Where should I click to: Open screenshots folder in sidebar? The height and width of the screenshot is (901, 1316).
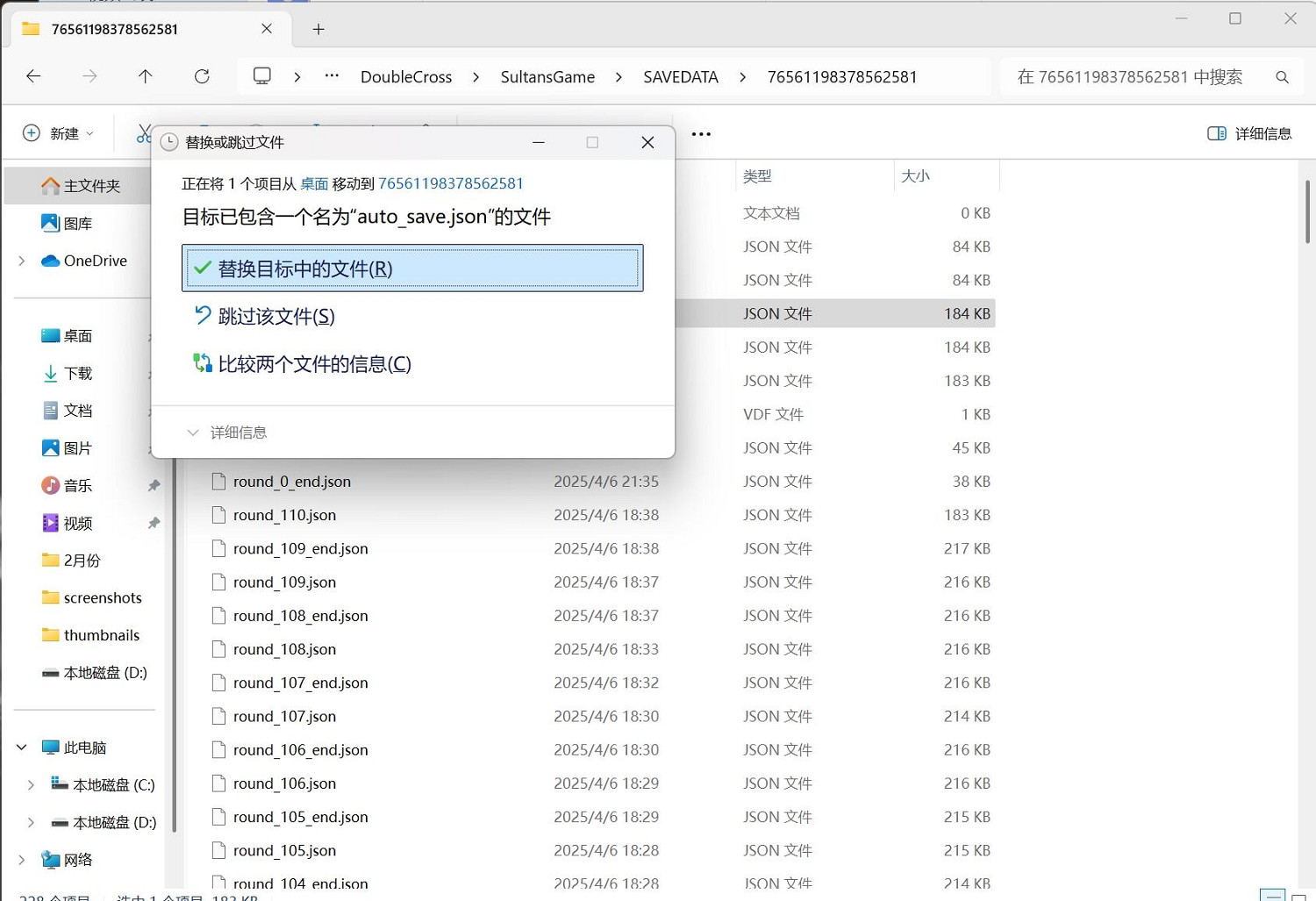click(102, 597)
